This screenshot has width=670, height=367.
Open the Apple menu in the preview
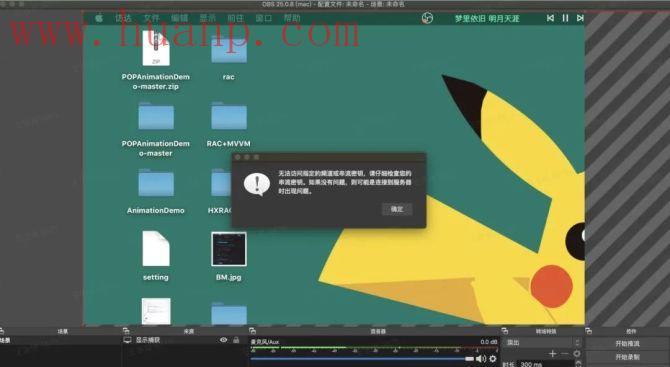[x=99, y=18]
